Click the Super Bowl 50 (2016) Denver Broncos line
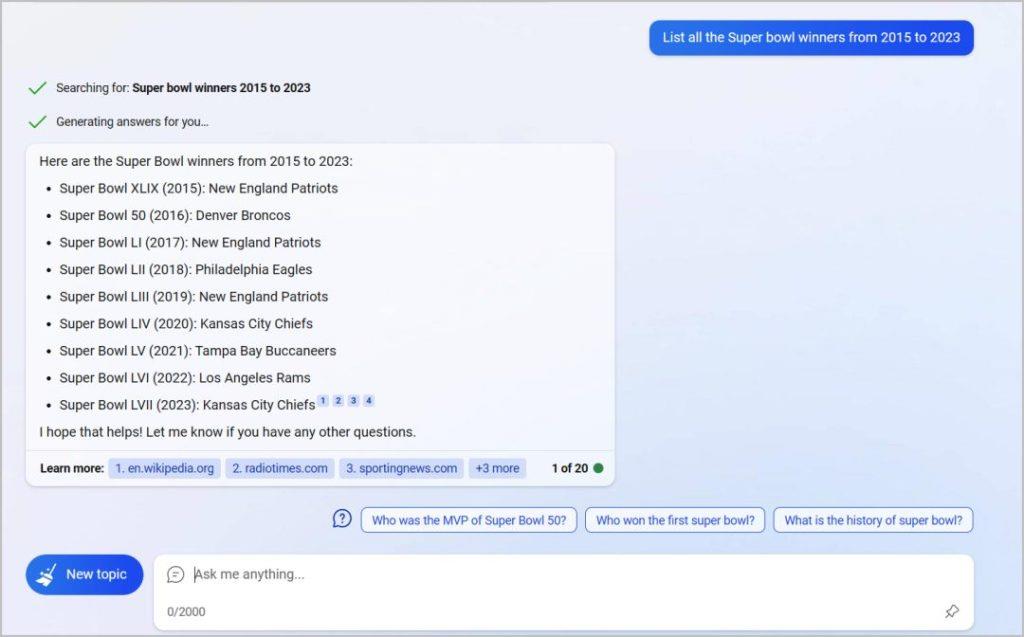The height and width of the screenshot is (637, 1024). (x=175, y=216)
